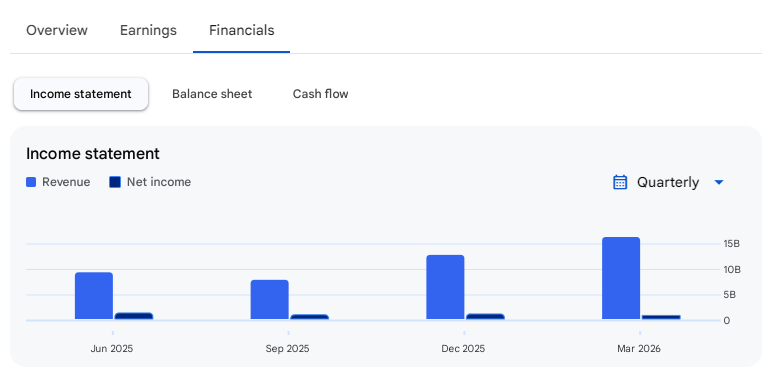Click the 15B axis value

731,243
